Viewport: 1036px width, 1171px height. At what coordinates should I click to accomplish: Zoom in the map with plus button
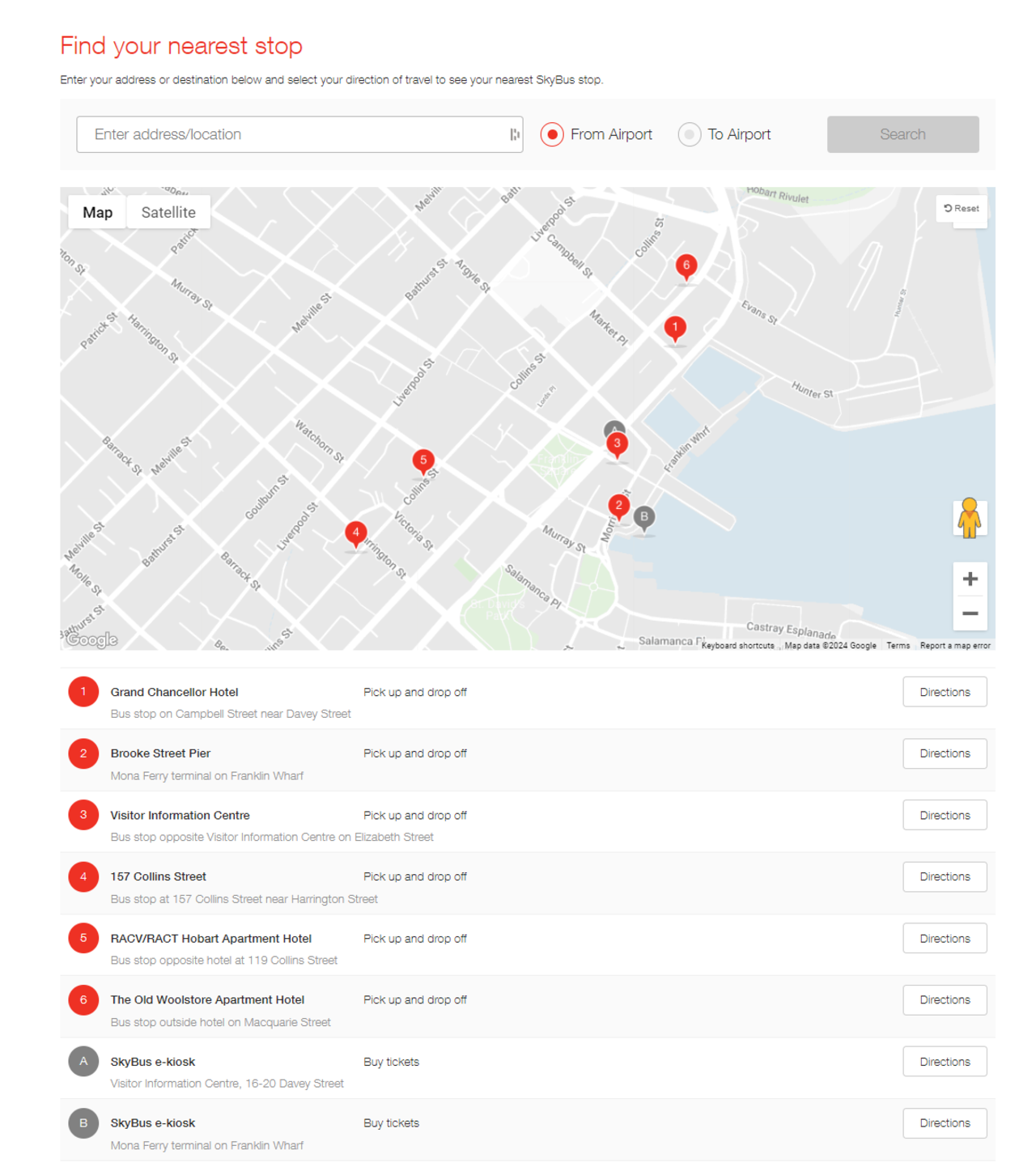[970, 579]
